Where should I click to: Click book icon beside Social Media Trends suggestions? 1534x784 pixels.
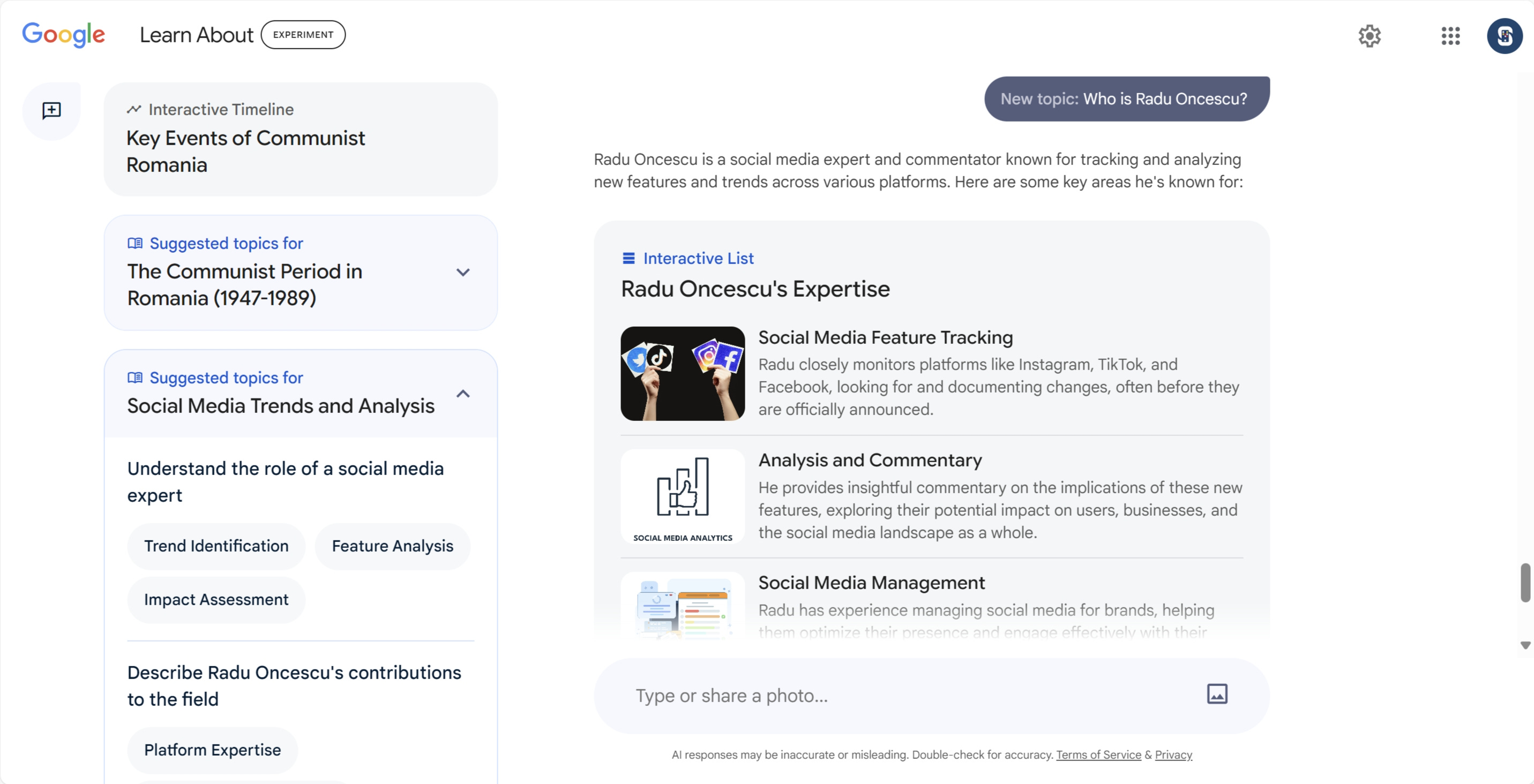pos(135,378)
